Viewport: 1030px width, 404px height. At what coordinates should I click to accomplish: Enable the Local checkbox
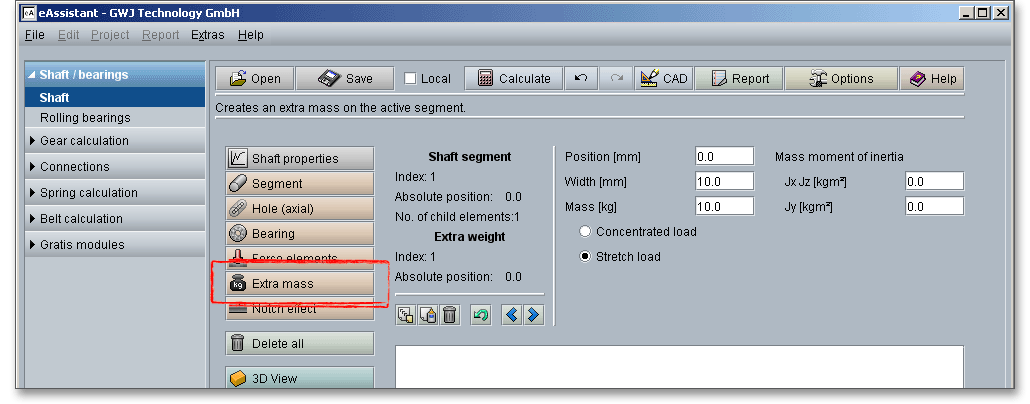point(411,79)
